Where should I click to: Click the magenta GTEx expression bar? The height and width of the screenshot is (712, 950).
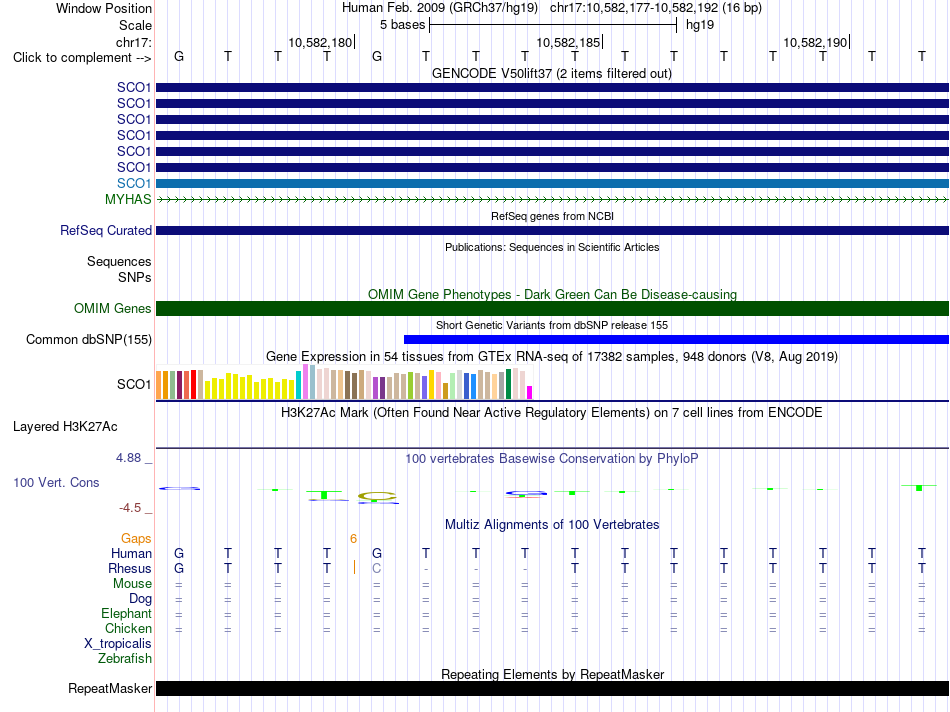click(x=530, y=392)
